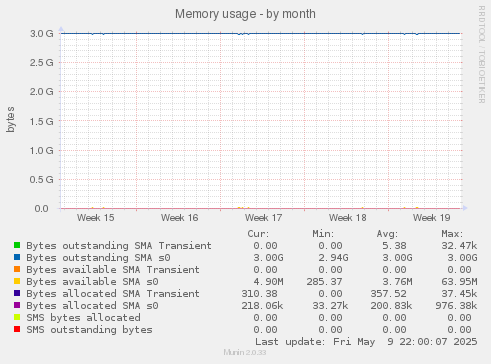Image resolution: width=491 pixels, height=364 pixels.
Task: Click the 'Bytes allocated SMA Transient' legend label
Action: [x=113, y=294]
